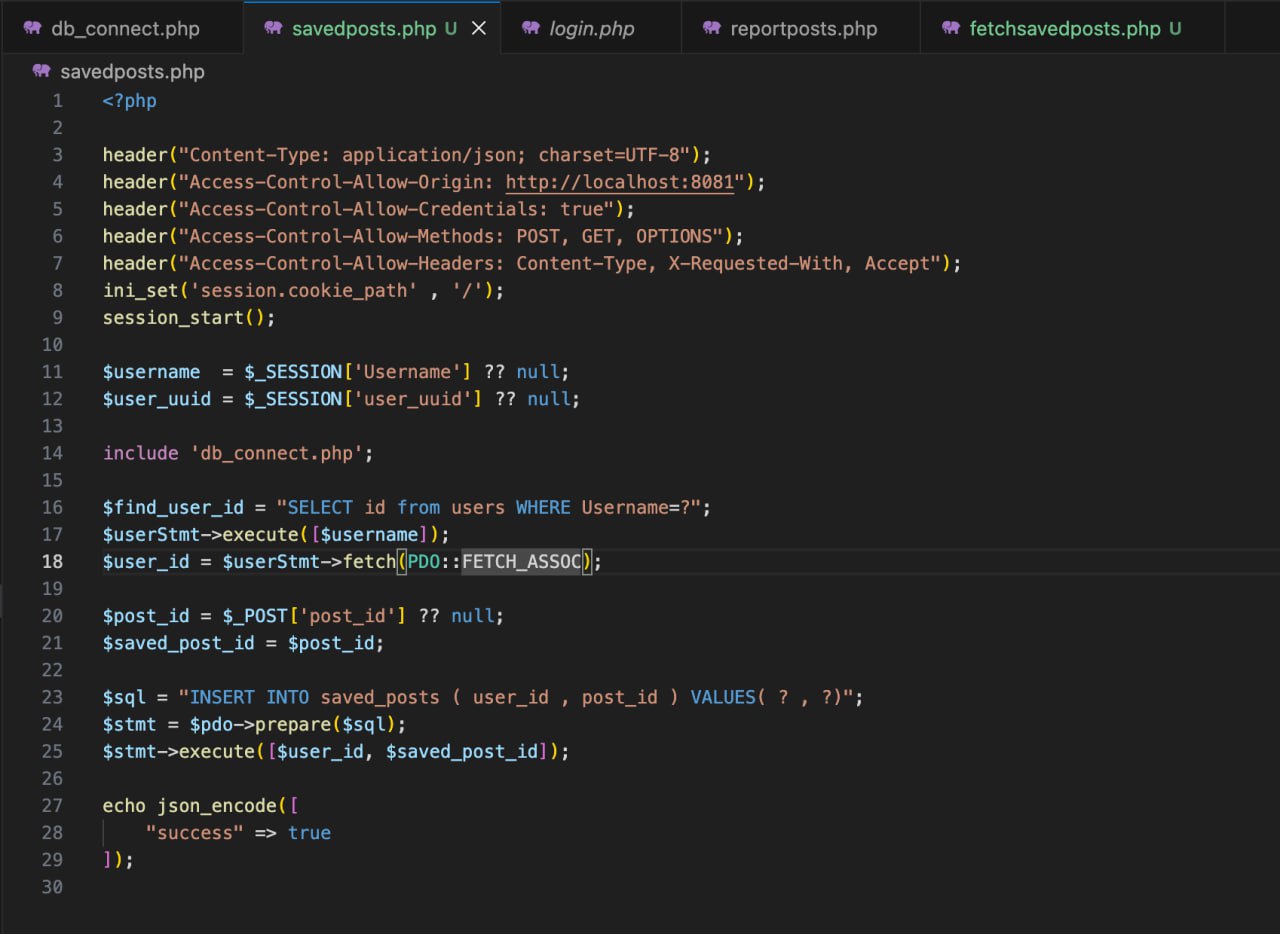Switch to the db_connect.php tab
Image resolution: width=1280 pixels, height=934 pixels.
click(125, 28)
